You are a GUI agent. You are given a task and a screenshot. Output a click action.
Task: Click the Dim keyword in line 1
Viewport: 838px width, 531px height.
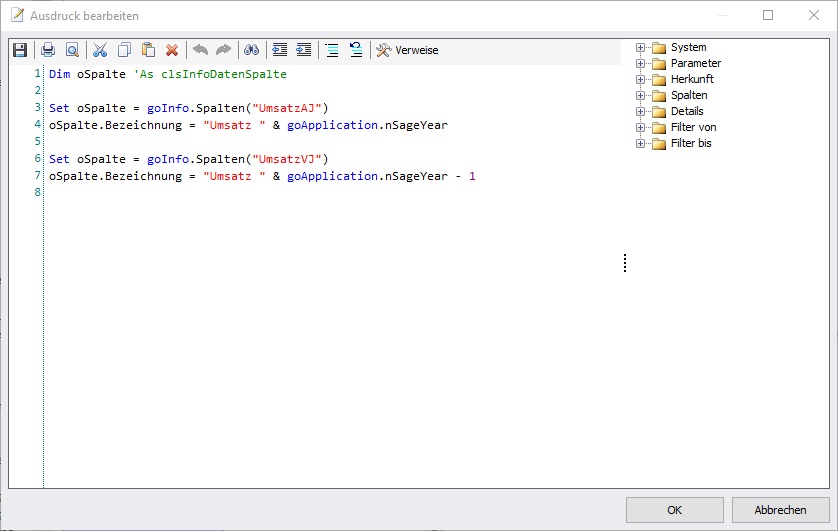59,74
